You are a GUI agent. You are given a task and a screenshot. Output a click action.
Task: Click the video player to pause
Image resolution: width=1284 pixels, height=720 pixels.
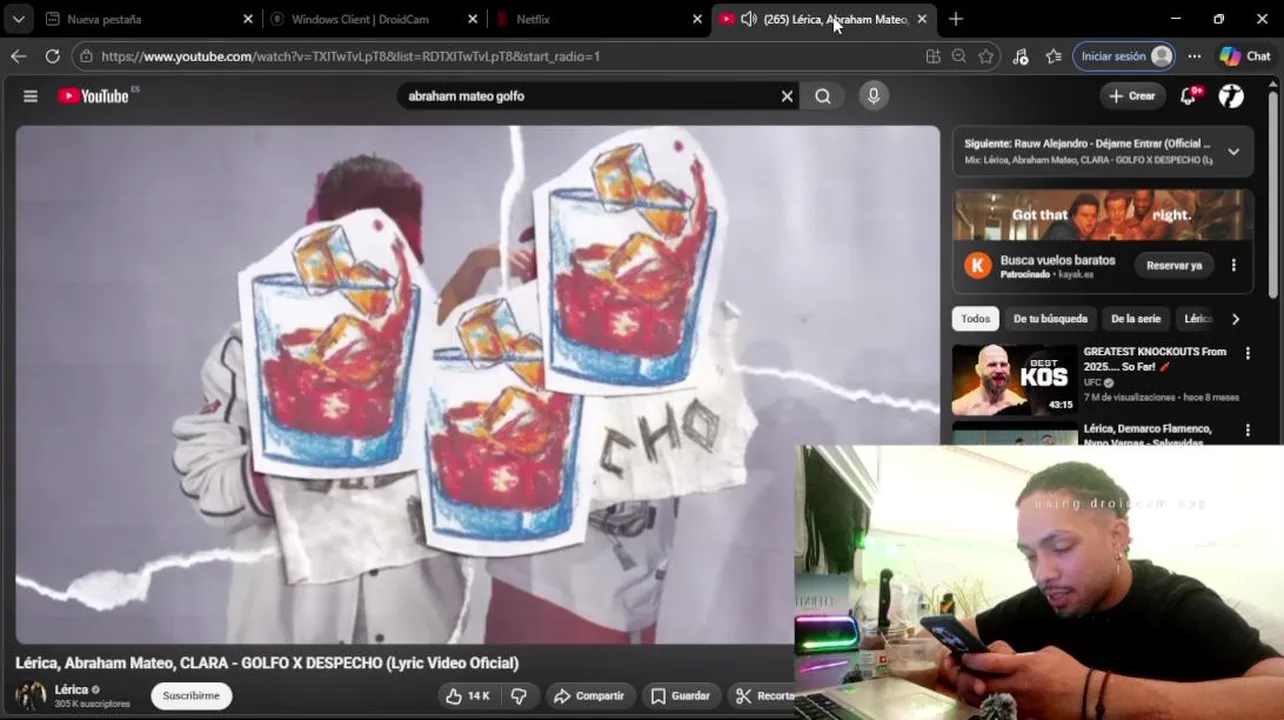click(x=477, y=384)
